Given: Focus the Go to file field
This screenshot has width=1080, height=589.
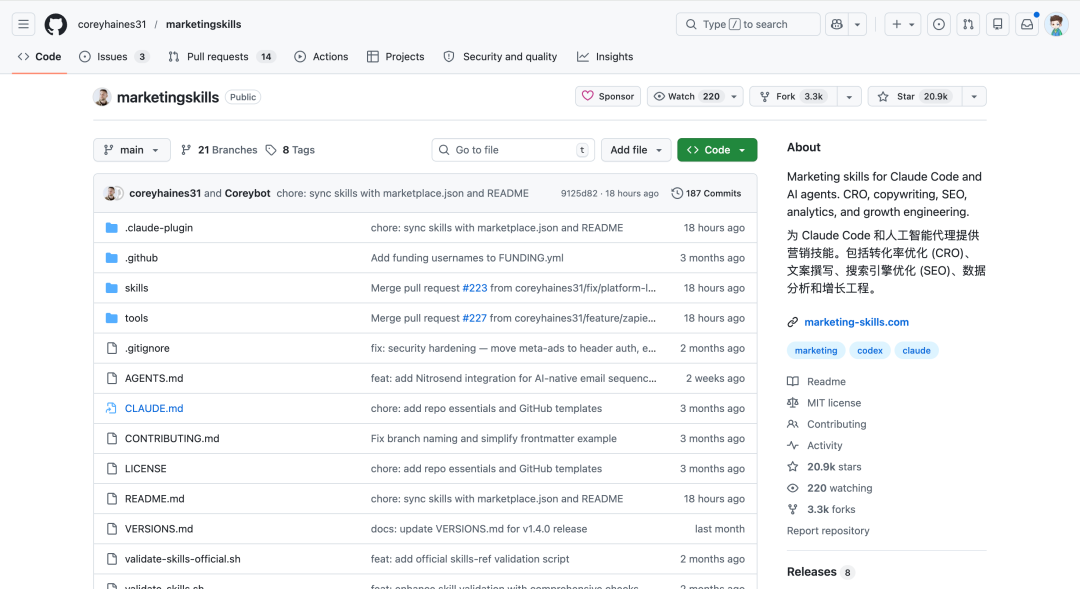Looking at the screenshot, I should point(513,150).
